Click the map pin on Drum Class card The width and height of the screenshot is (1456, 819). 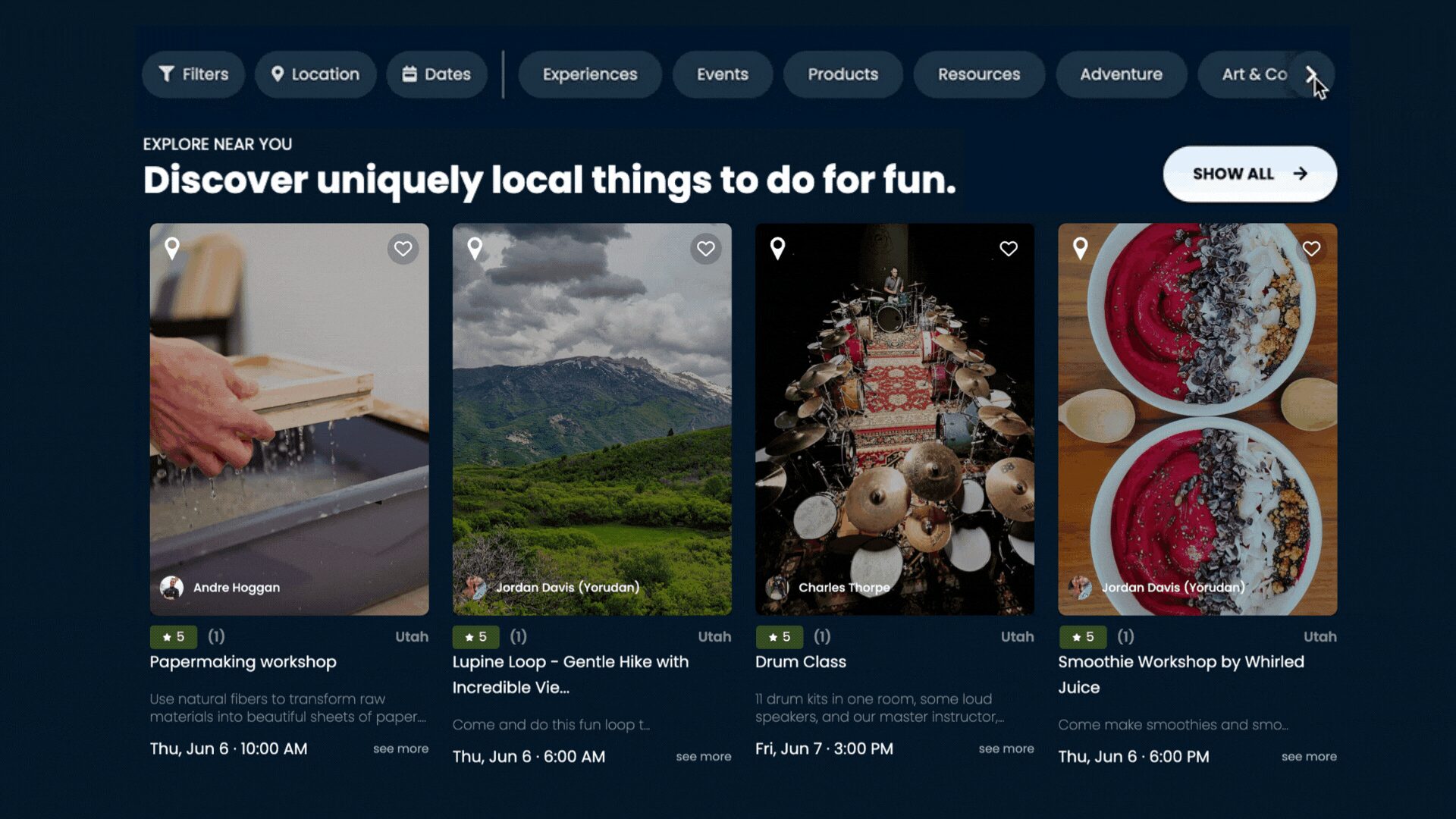(777, 248)
